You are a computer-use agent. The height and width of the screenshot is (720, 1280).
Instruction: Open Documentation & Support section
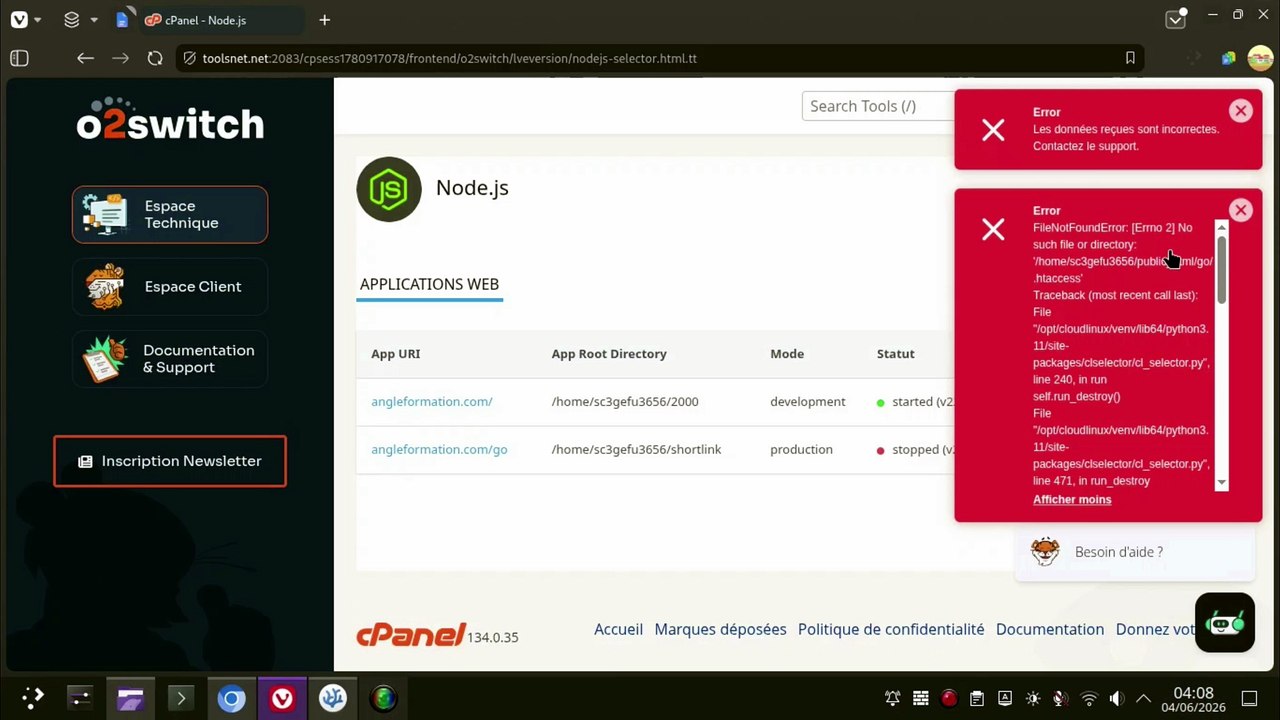pyautogui.click(x=170, y=358)
